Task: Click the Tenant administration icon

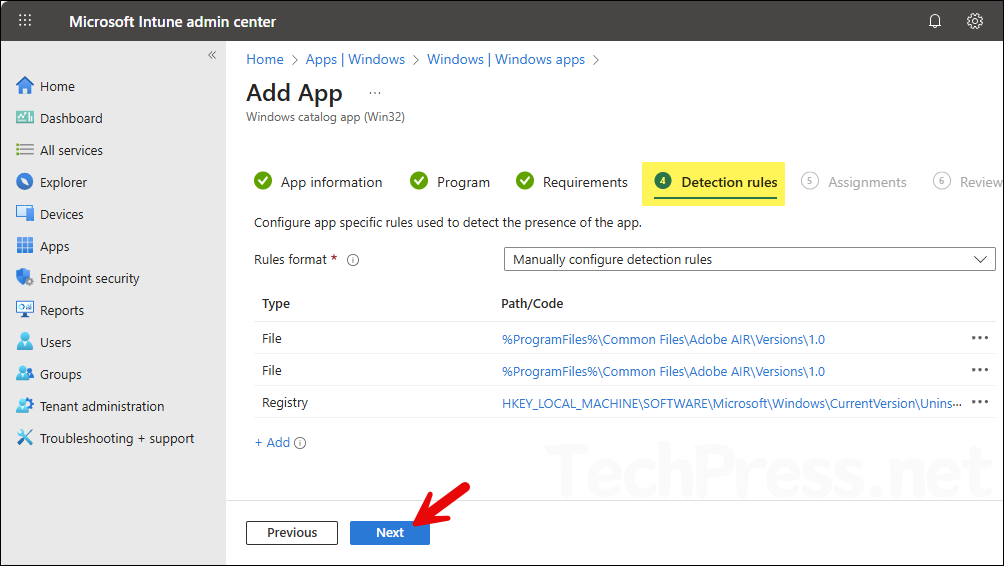Action: [x=25, y=405]
